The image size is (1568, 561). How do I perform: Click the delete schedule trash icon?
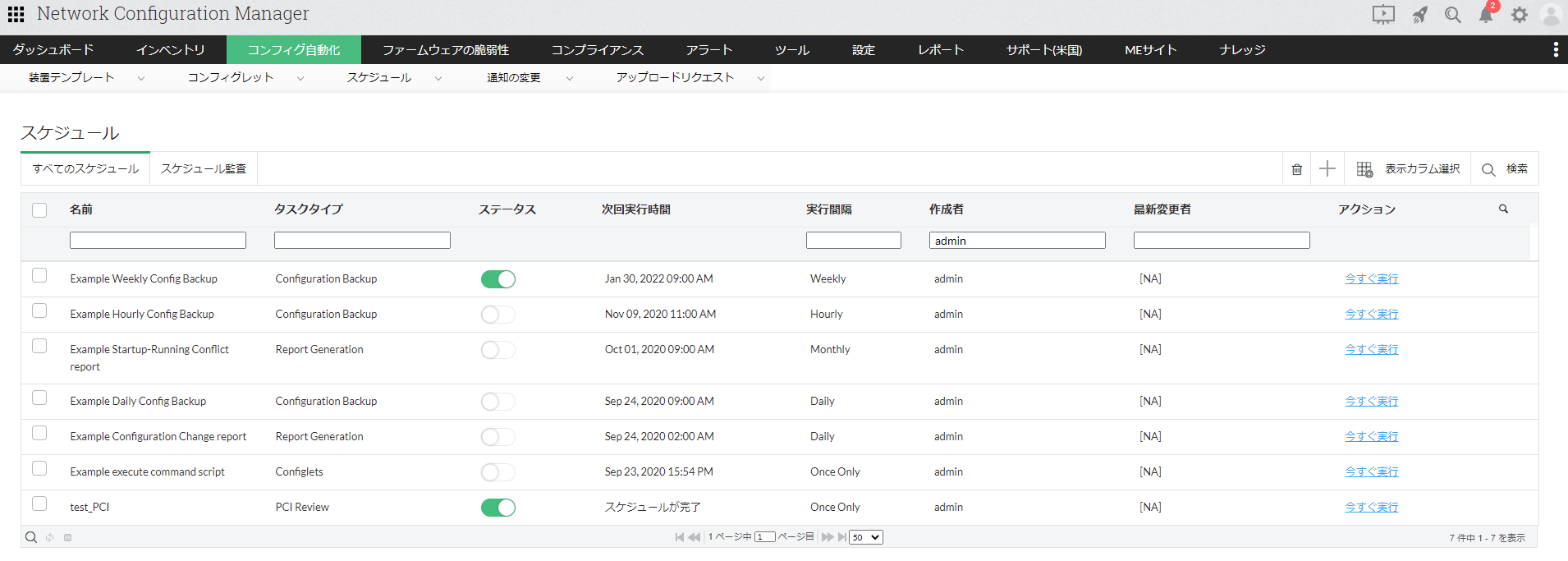click(1297, 169)
